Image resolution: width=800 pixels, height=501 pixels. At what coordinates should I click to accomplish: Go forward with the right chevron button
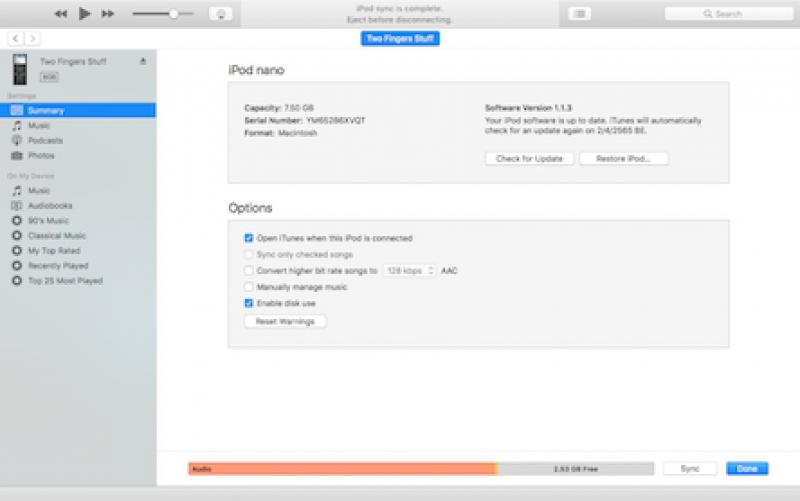(x=33, y=38)
